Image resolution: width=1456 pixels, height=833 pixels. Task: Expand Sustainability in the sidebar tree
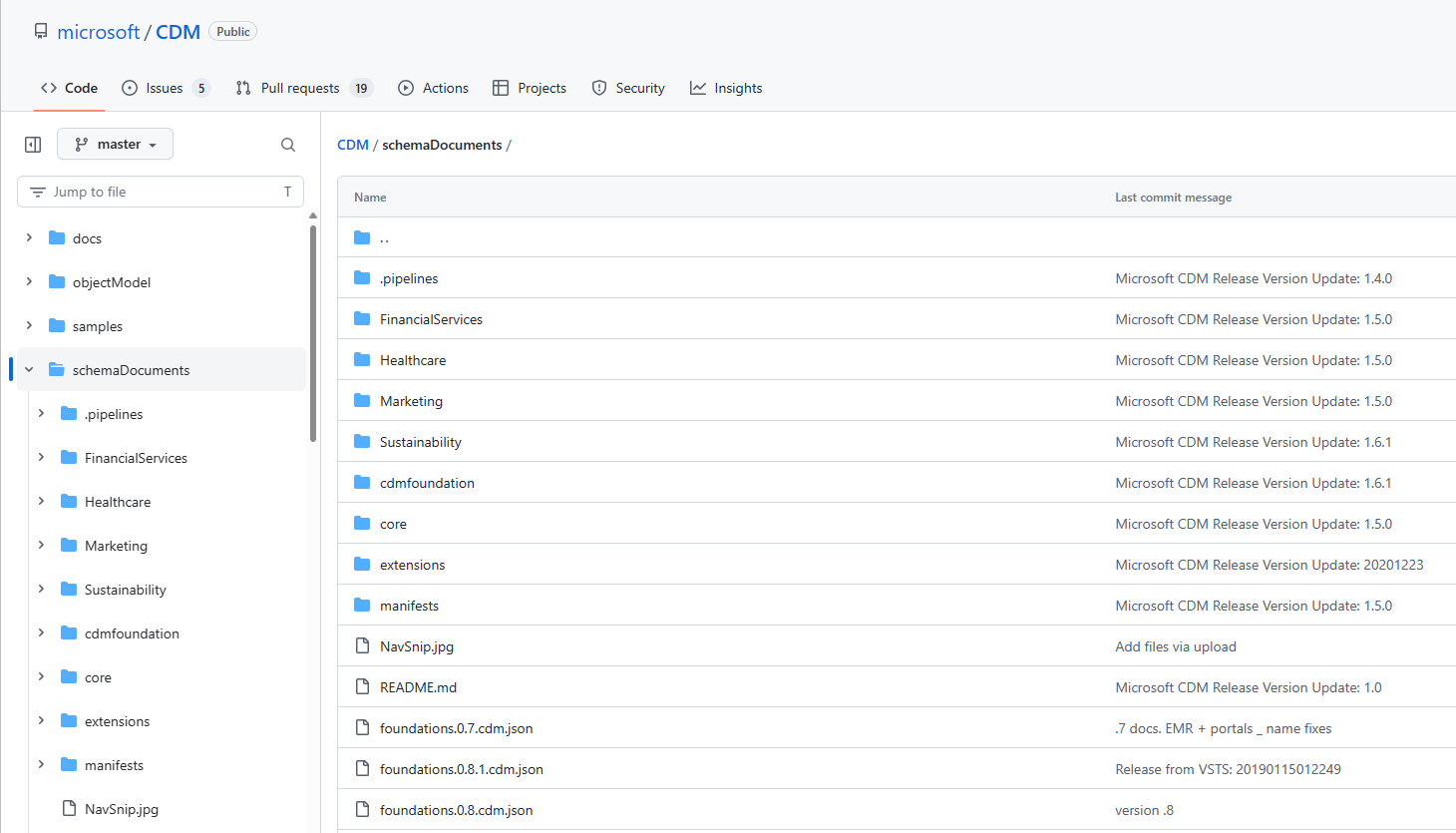tap(41, 590)
